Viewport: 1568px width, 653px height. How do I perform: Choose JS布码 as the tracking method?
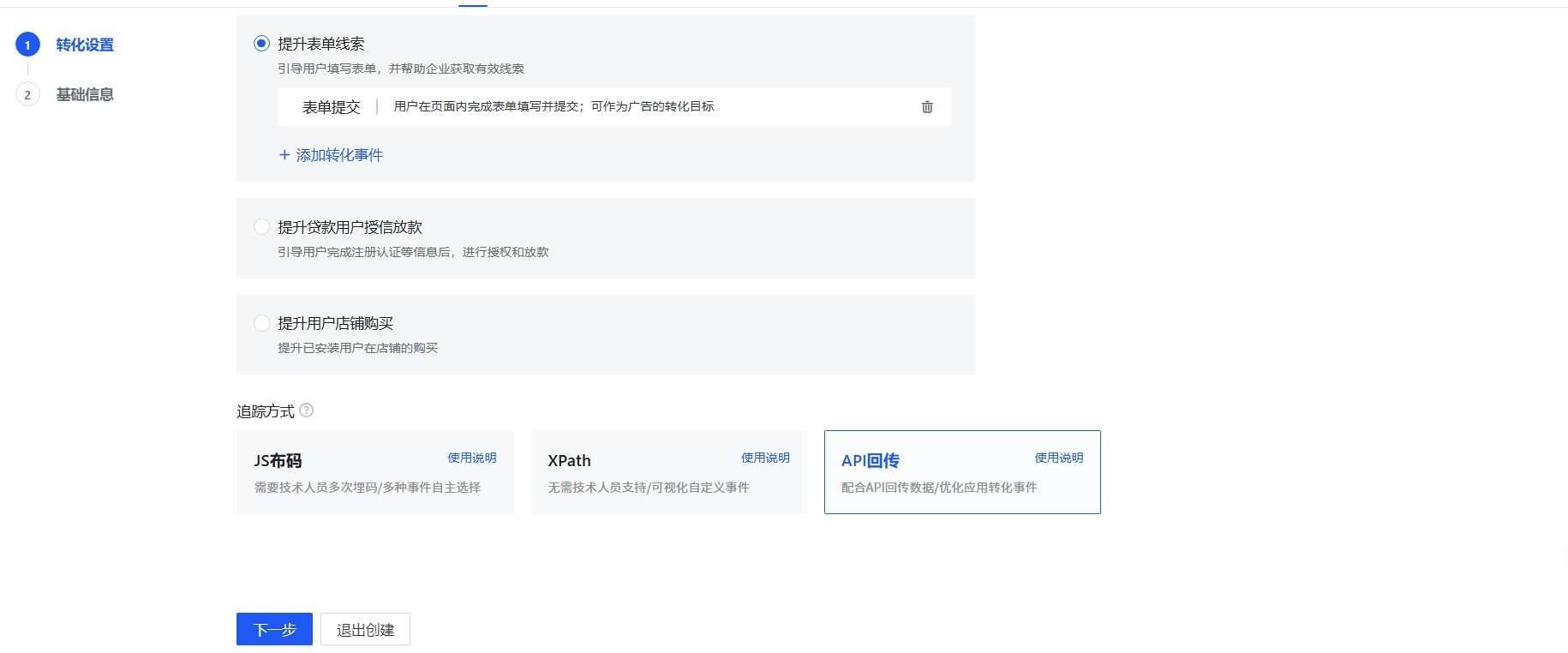374,472
